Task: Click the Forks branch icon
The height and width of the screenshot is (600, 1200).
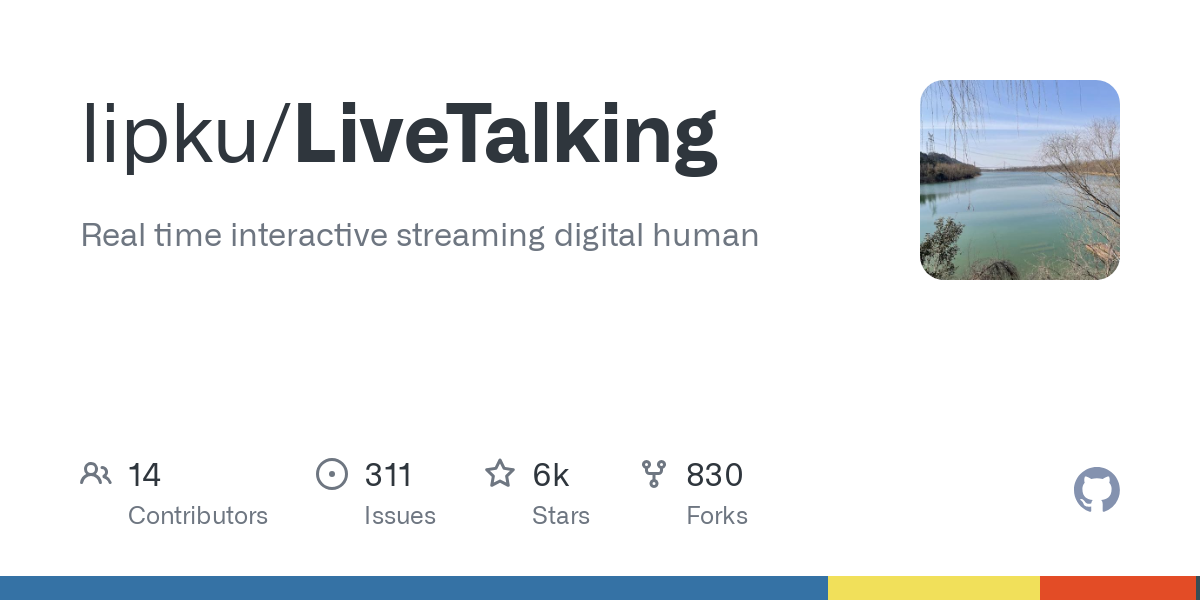Action: coord(654,474)
